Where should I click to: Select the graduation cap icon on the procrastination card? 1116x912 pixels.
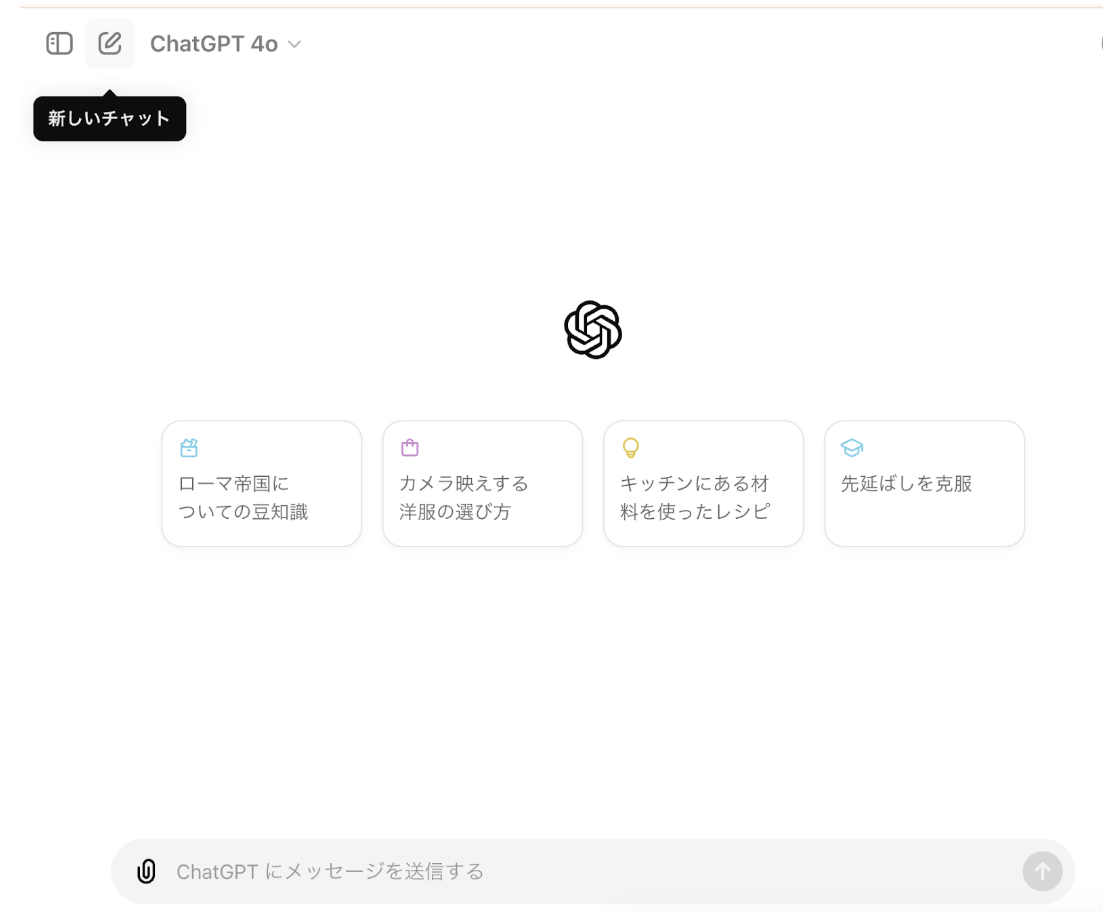(x=851, y=448)
